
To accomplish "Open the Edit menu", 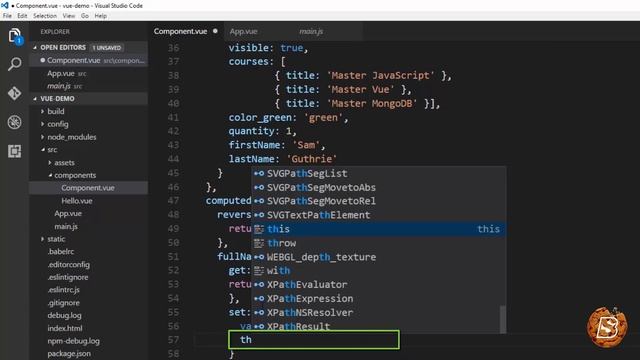I will [22, 16].
